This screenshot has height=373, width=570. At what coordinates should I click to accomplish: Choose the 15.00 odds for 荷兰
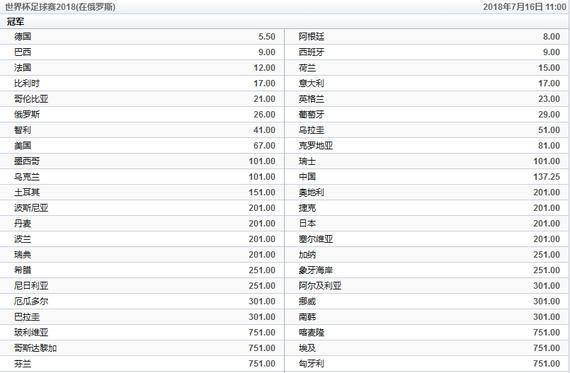click(x=549, y=68)
